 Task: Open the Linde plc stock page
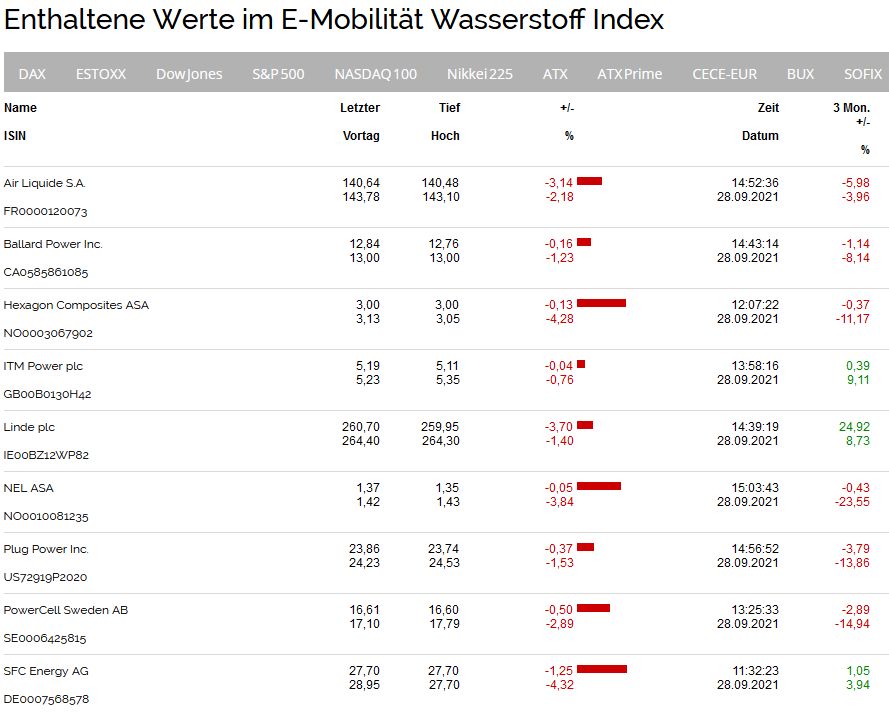33,427
